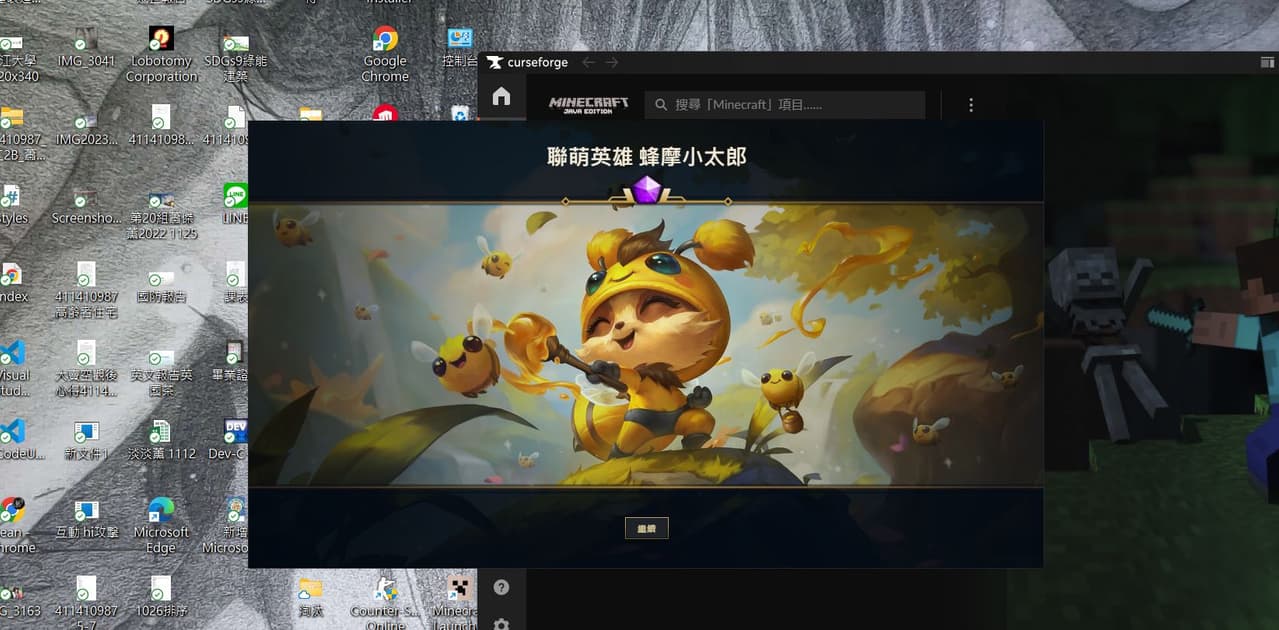Select the 大豐空襲後心得4114... document
This screenshot has width=1279, height=630.
(86, 368)
